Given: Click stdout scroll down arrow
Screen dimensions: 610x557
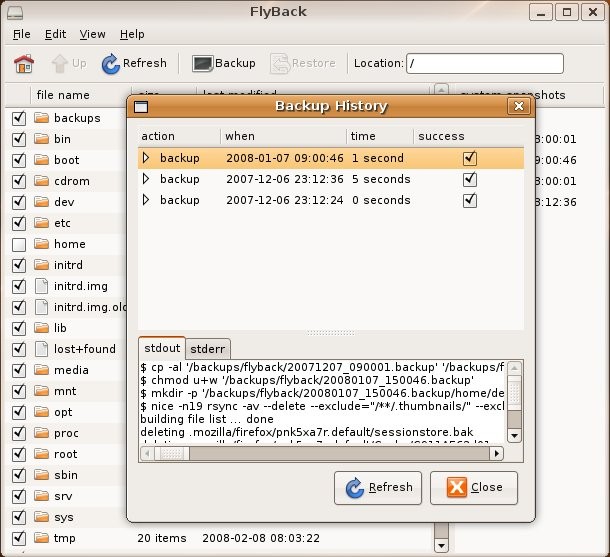Looking at the screenshot, I should click(x=515, y=436).
